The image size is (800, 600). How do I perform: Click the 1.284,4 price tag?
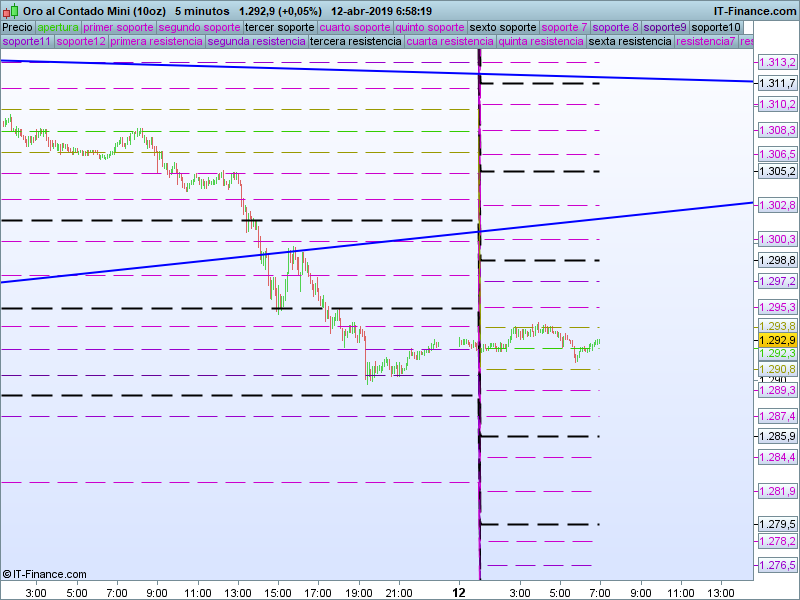777,457
